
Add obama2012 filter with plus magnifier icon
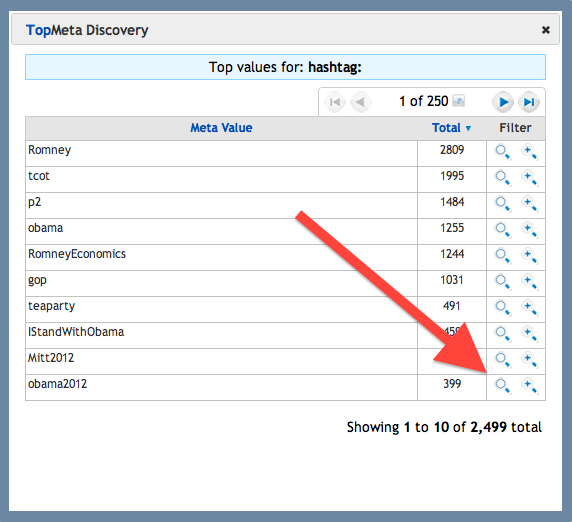529,386
